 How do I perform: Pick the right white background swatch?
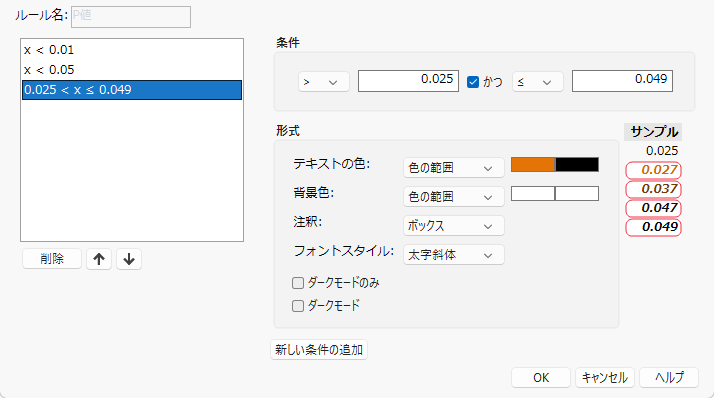pos(577,194)
